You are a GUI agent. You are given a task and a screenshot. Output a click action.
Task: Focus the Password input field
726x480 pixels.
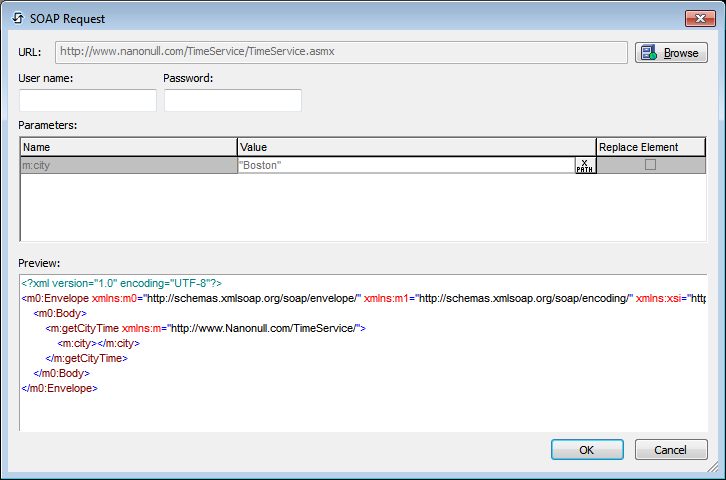tap(233, 101)
